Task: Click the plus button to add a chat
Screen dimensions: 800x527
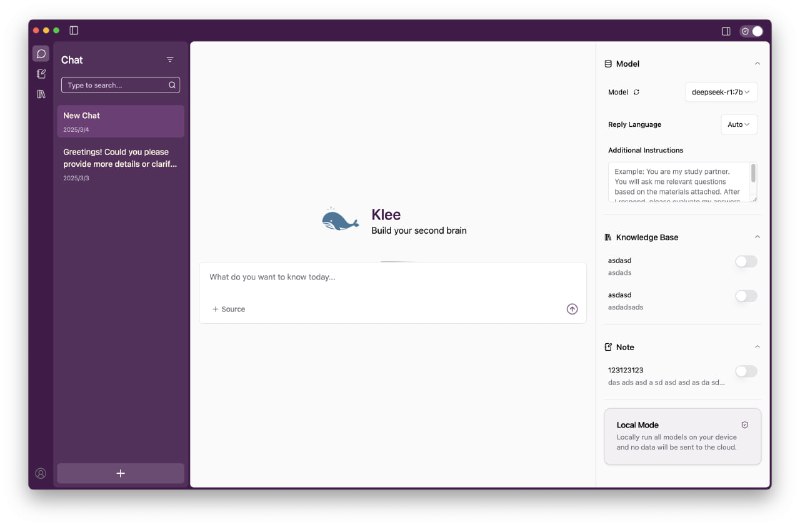Action: click(120, 473)
